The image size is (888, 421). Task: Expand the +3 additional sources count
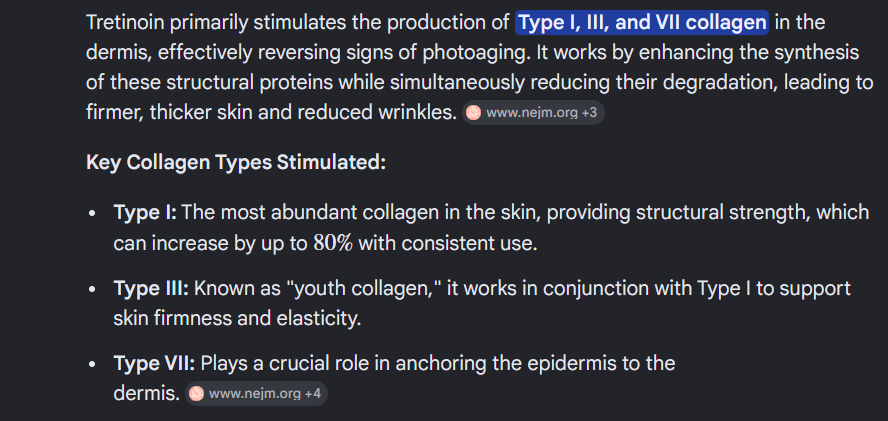[x=590, y=113]
